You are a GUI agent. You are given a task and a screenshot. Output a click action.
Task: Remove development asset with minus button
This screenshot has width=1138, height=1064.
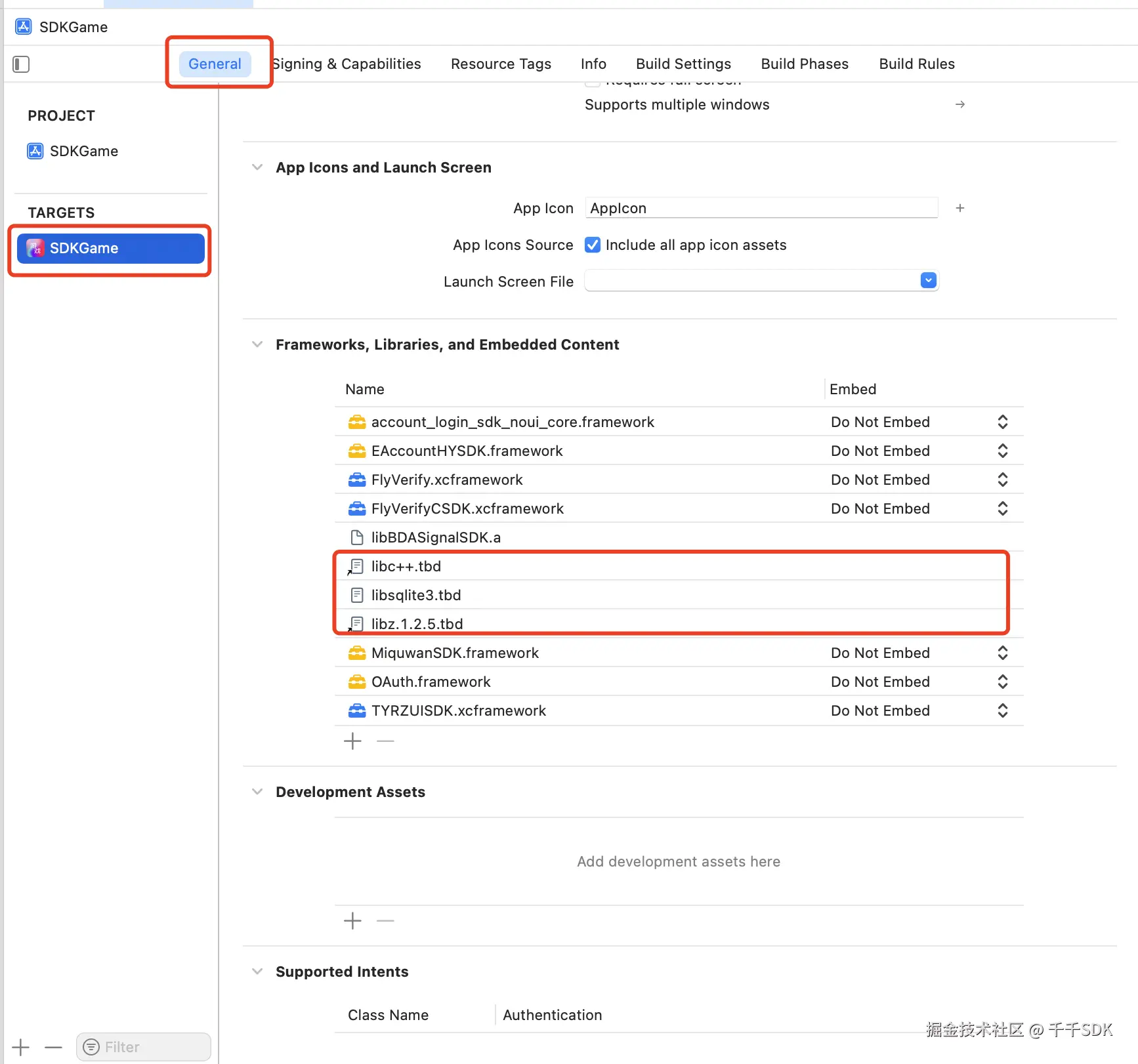tap(385, 921)
